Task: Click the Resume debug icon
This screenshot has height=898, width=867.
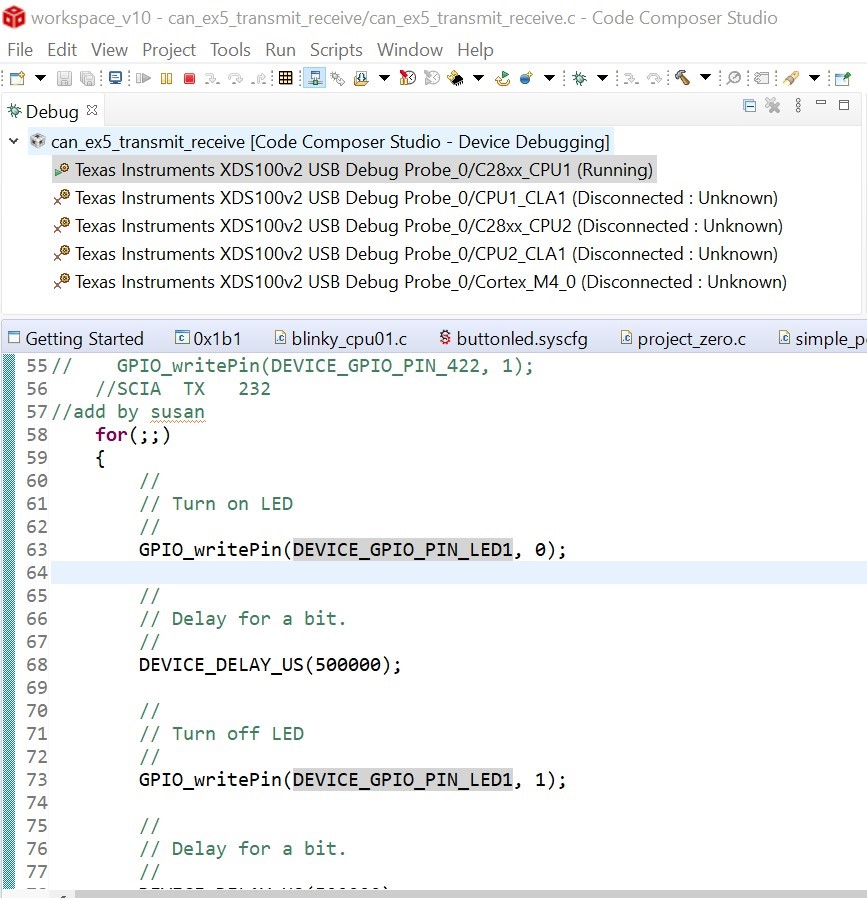Action: (143, 78)
